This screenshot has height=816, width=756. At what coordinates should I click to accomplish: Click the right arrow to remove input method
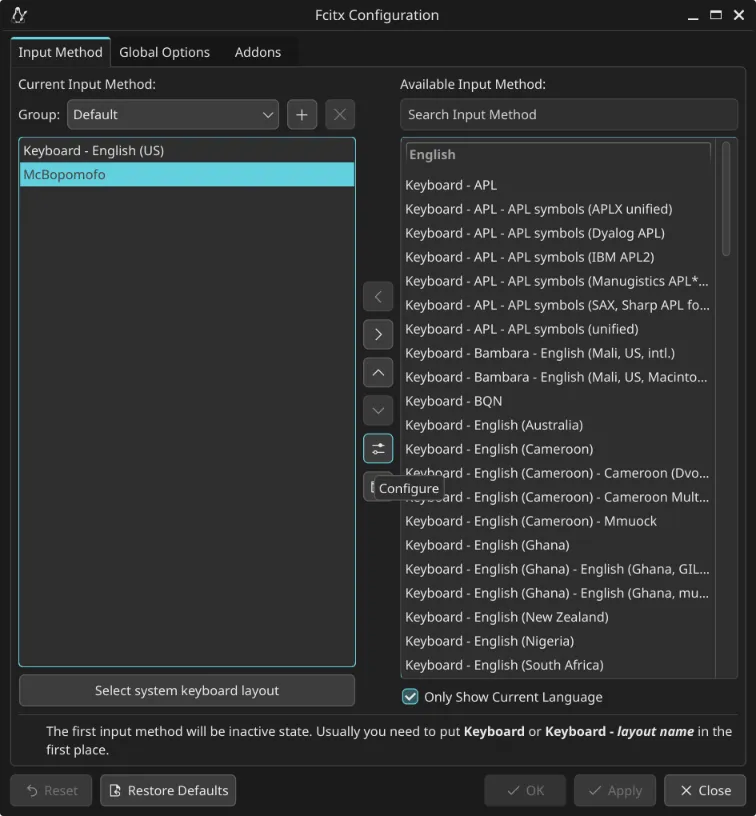coord(378,335)
